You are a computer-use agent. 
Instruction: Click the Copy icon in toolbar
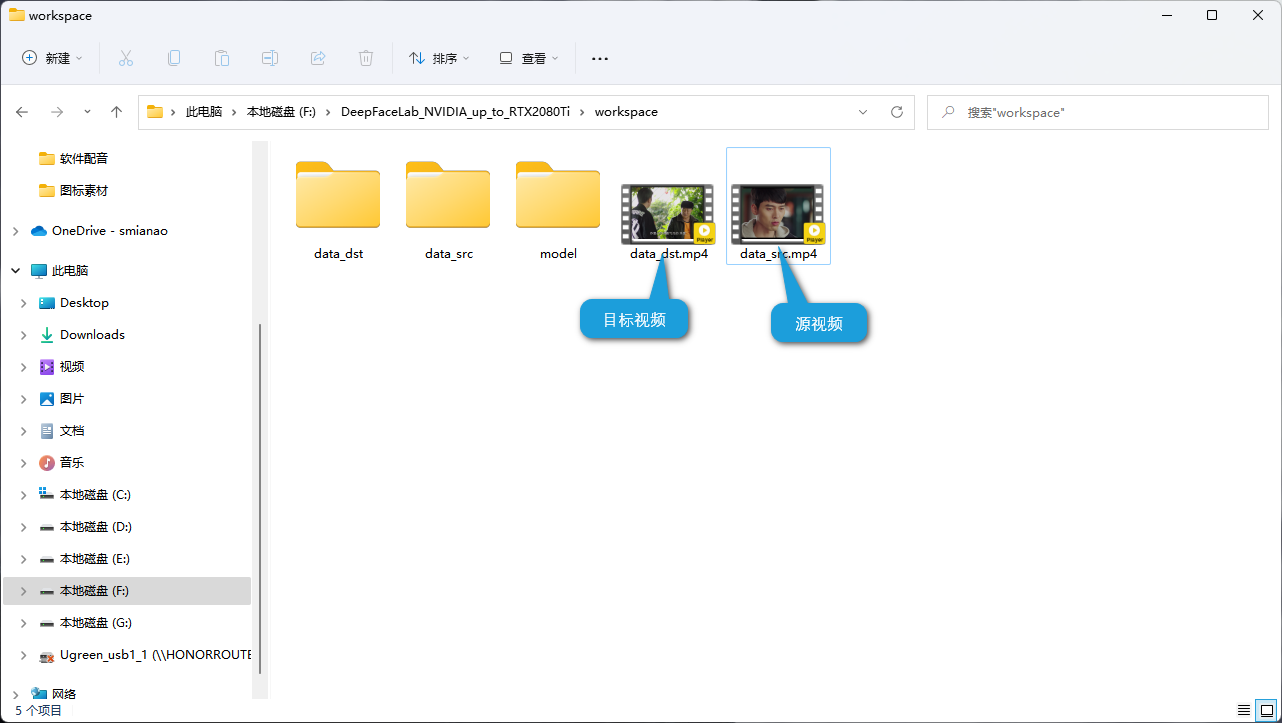point(174,58)
